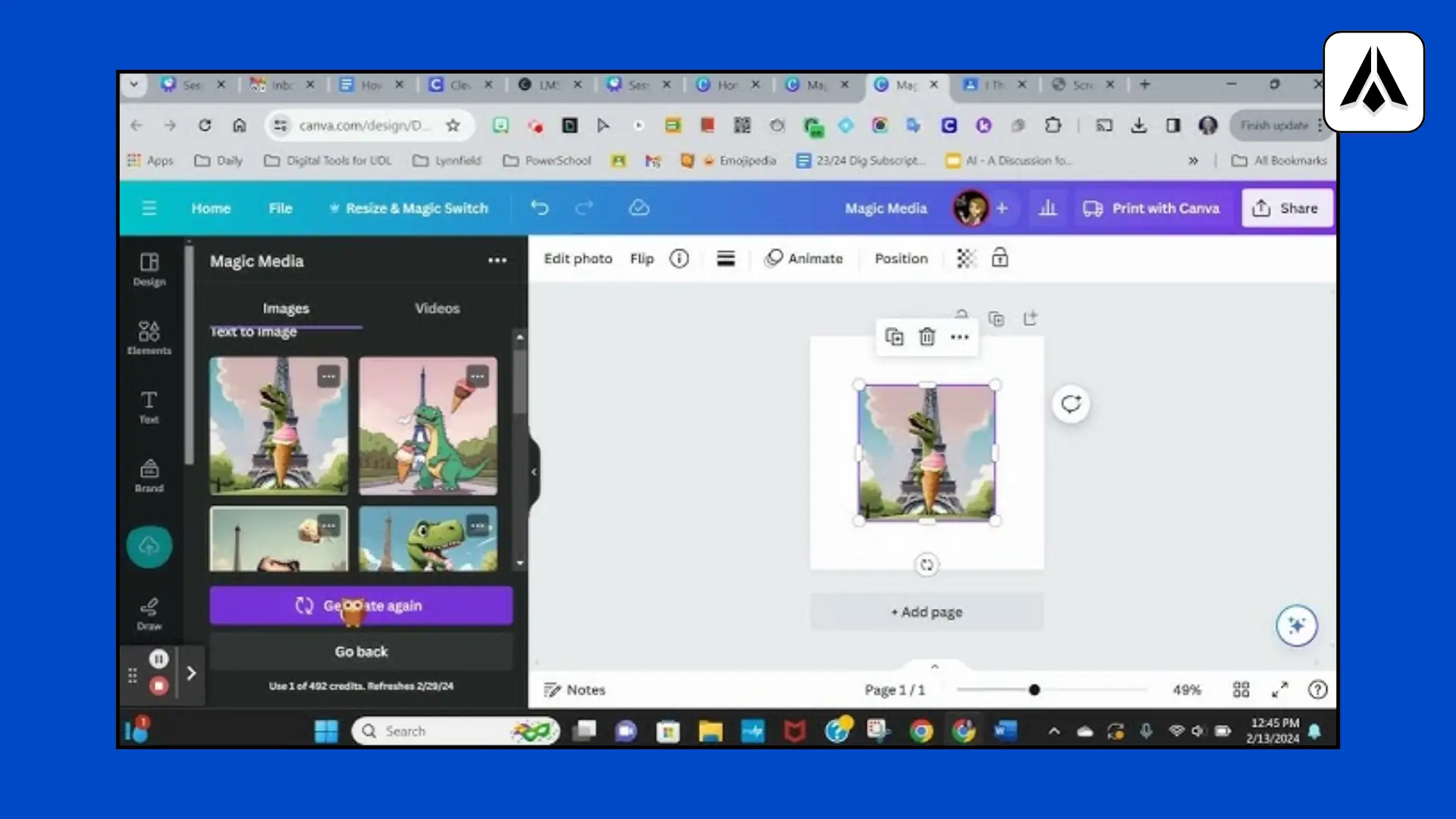
Task: Adjust the zoom slider handle
Action: pyautogui.click(x=1034, y=689)
